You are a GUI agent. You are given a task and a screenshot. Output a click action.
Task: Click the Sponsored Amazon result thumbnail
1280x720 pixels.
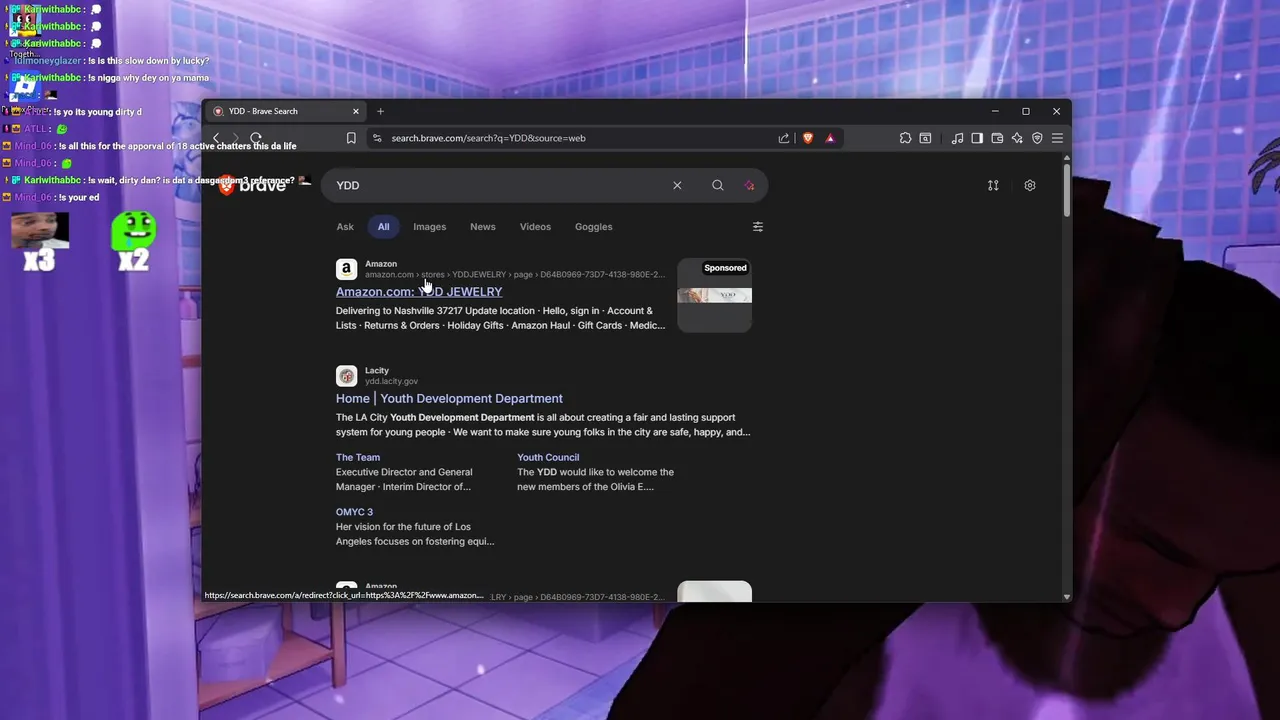pyautogui.click(x=714, y=295)
